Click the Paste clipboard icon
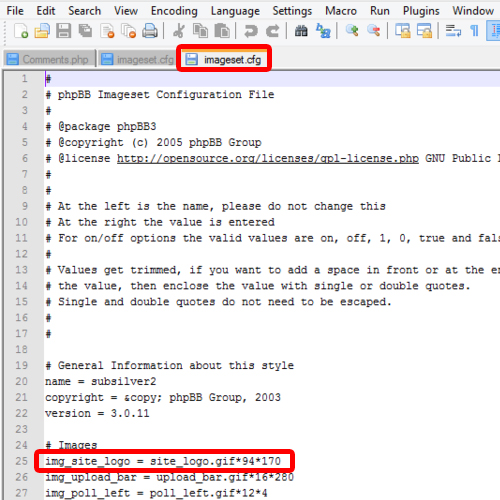The height and width of the screenshot is (500, 500). 222,31
